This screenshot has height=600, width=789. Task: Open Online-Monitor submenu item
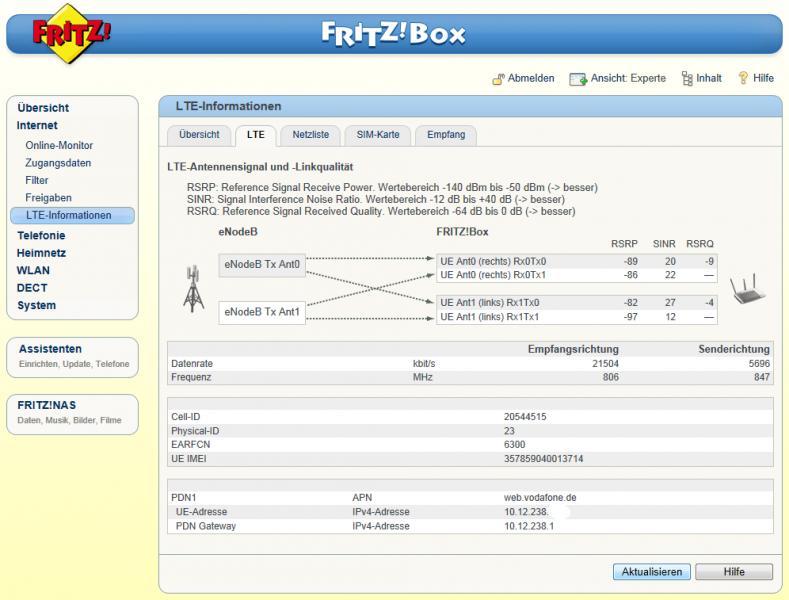(x=59, y=145)
